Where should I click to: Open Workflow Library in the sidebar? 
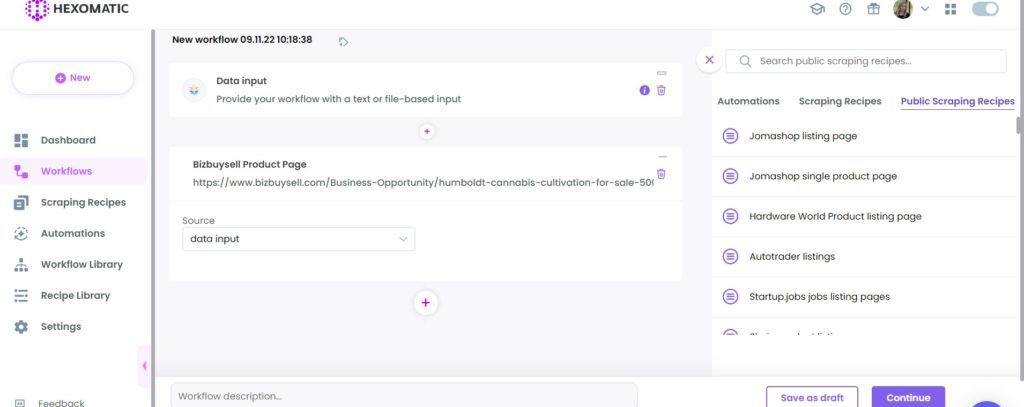pyautogui.click(x=82, y=265)
